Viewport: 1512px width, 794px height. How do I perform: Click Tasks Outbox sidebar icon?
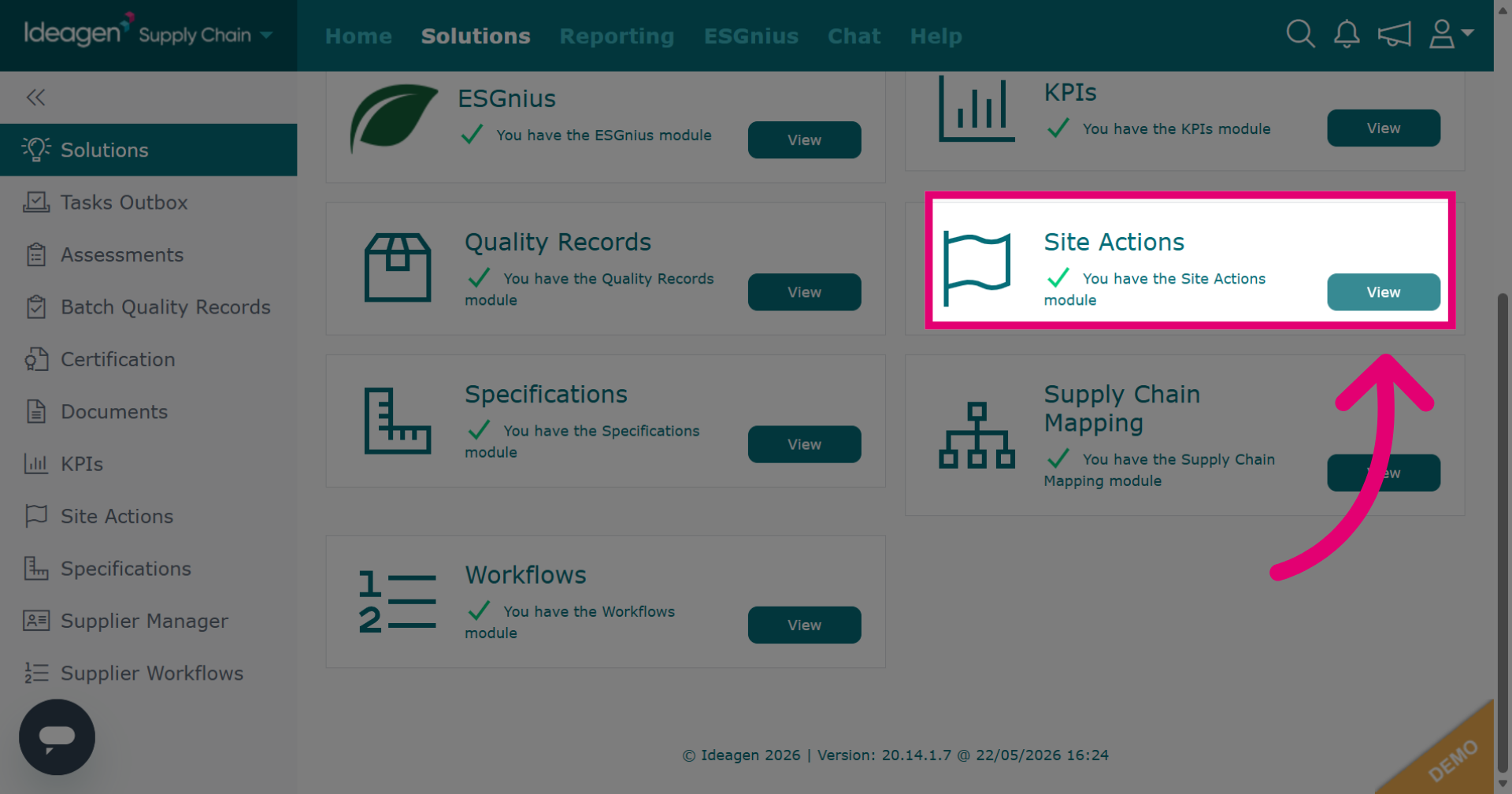pyautogui.click(x=36, y=202)
